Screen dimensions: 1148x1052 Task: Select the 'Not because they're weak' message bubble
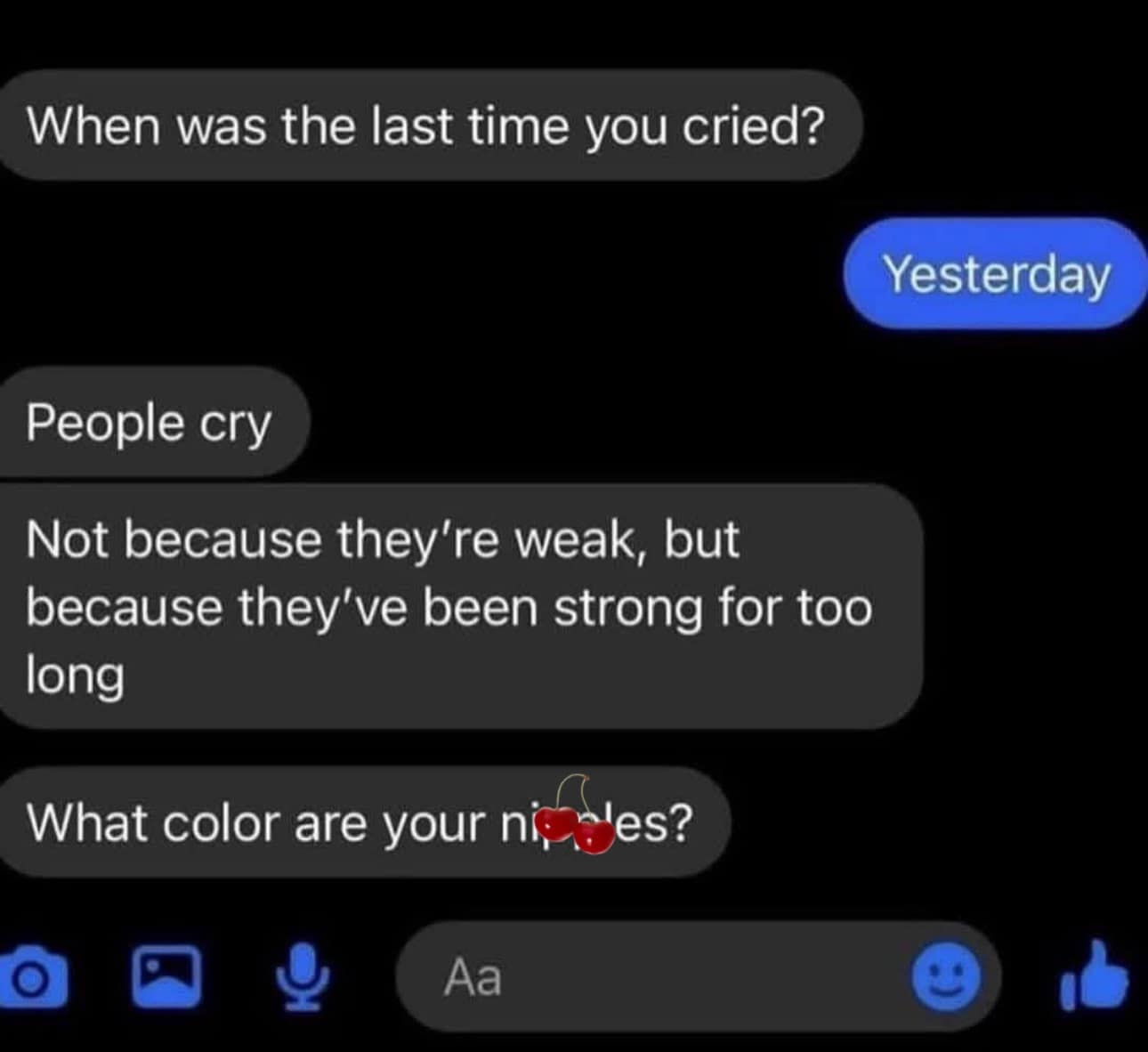click(460, 607)
